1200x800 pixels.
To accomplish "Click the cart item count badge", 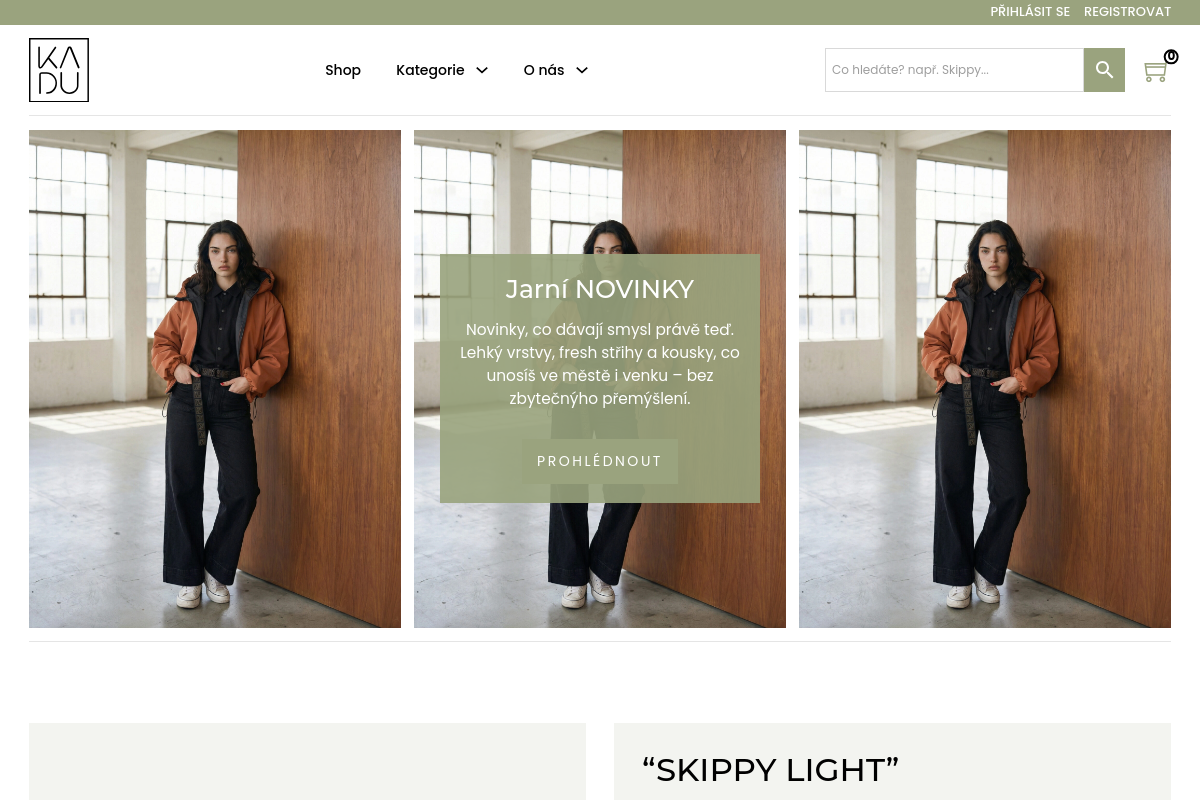I will [x=1171, y=57].
